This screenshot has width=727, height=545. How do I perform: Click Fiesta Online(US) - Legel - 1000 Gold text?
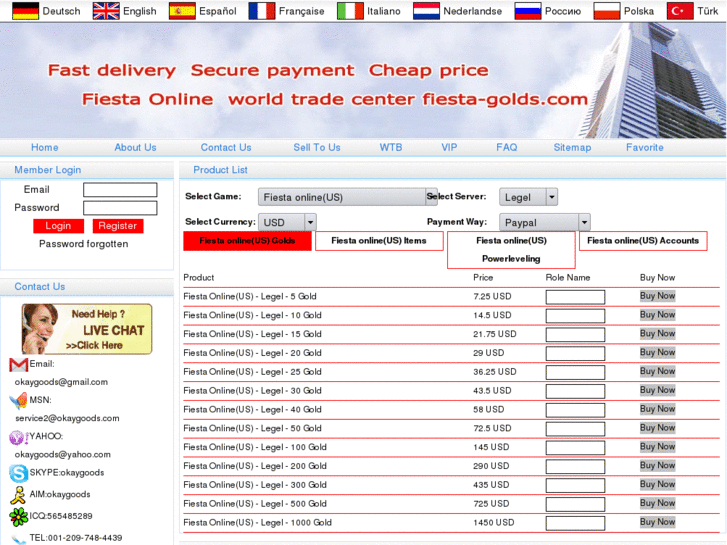(257, 523)
